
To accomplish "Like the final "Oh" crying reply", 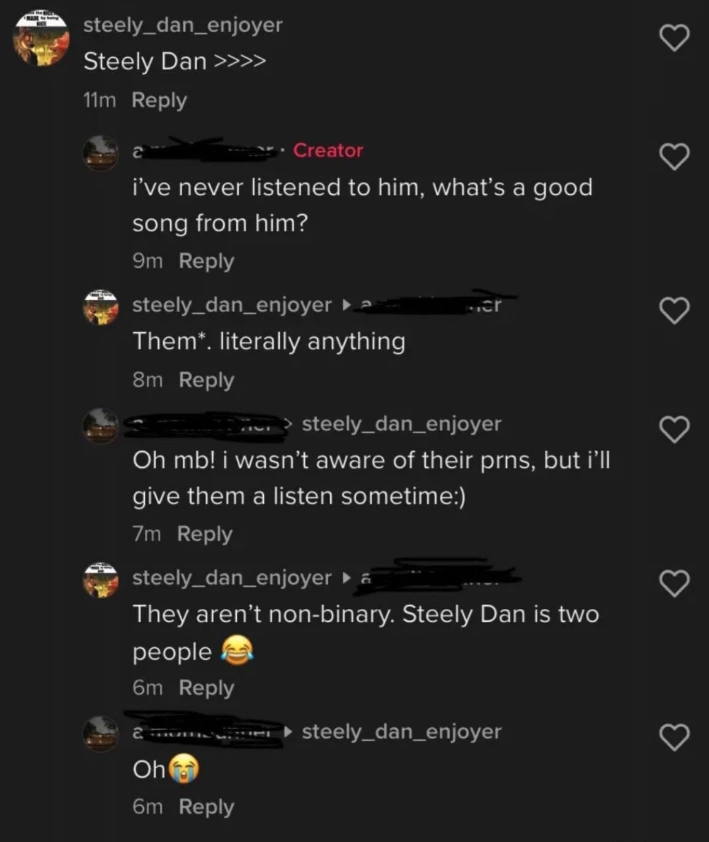I will [x=677, y=737].
